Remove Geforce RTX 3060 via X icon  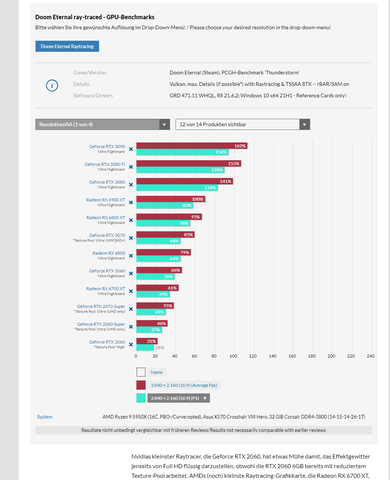click(x=131, y=274)
